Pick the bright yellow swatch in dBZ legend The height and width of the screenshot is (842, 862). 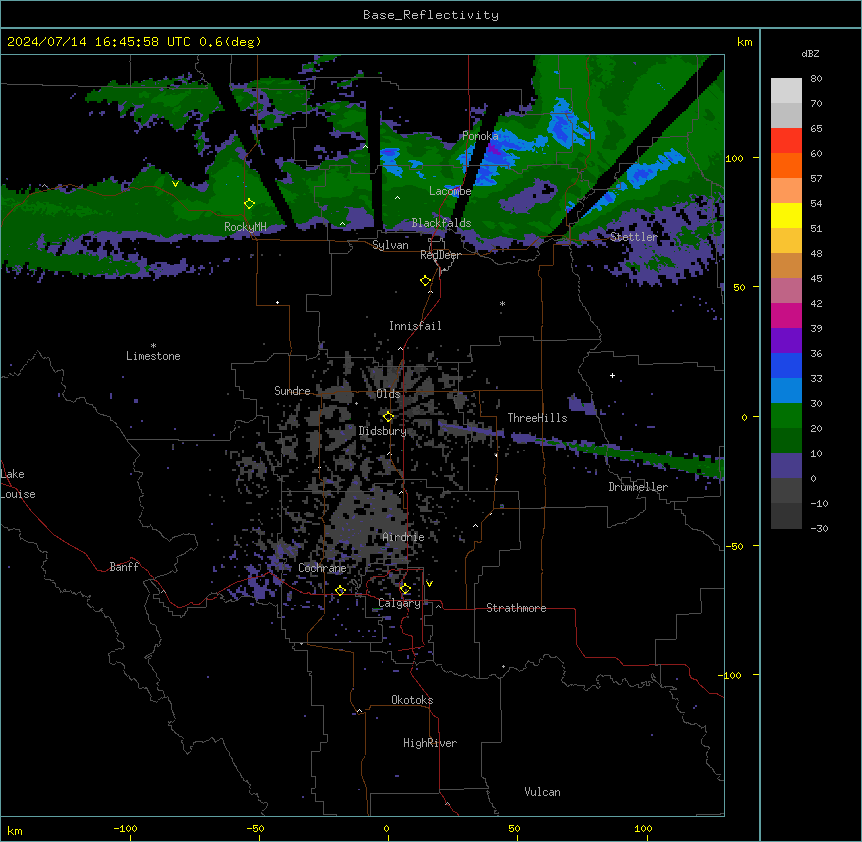coord(786,215)
